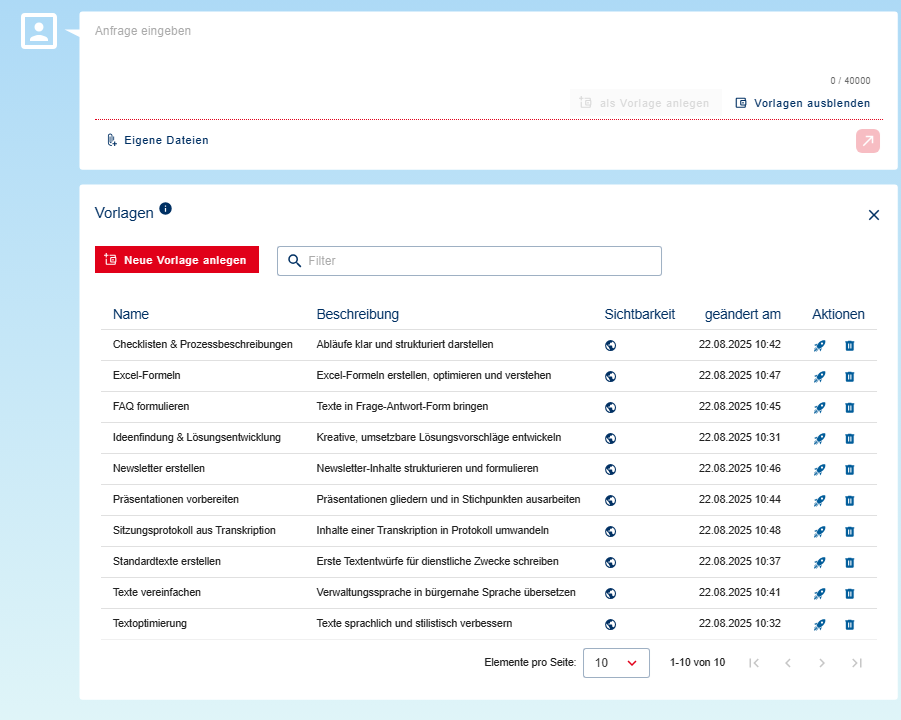The height and width of the screenshot is (720, 901).
Task: Click globe visibility icon for Texte vereinfachen
Action: [x=610, y=593]
